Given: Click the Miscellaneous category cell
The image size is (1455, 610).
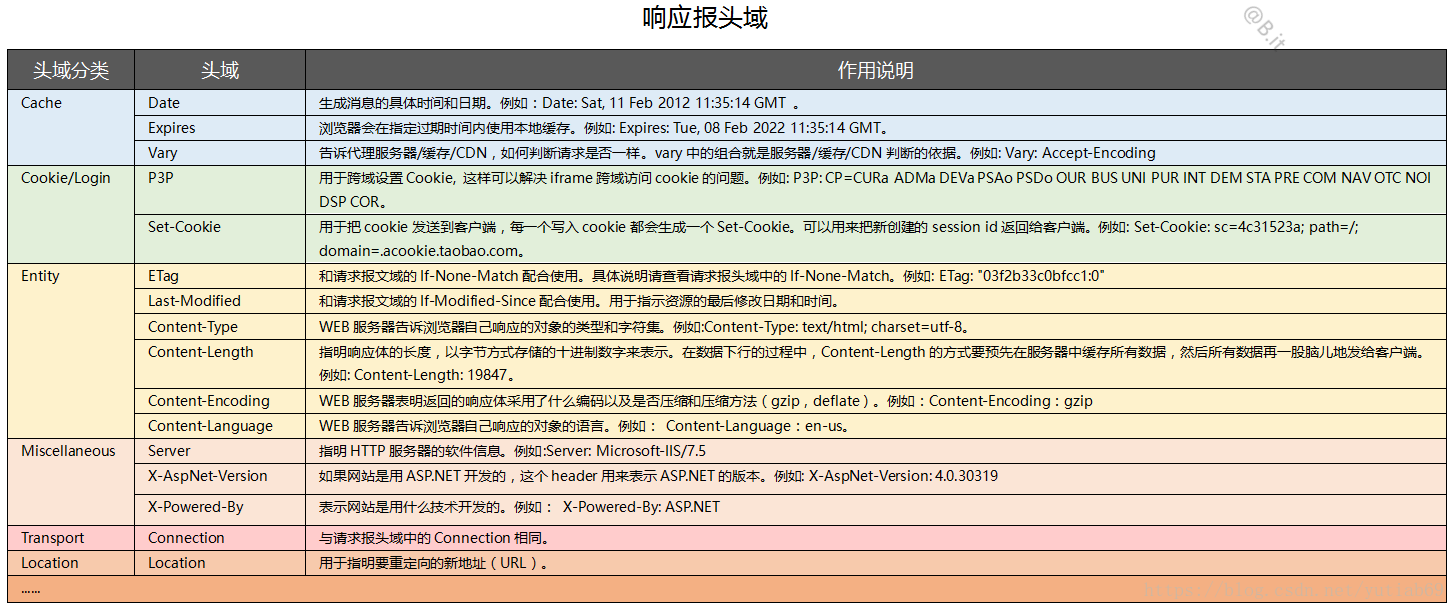Looking at the screenshot, I should (x=71, y=482).
